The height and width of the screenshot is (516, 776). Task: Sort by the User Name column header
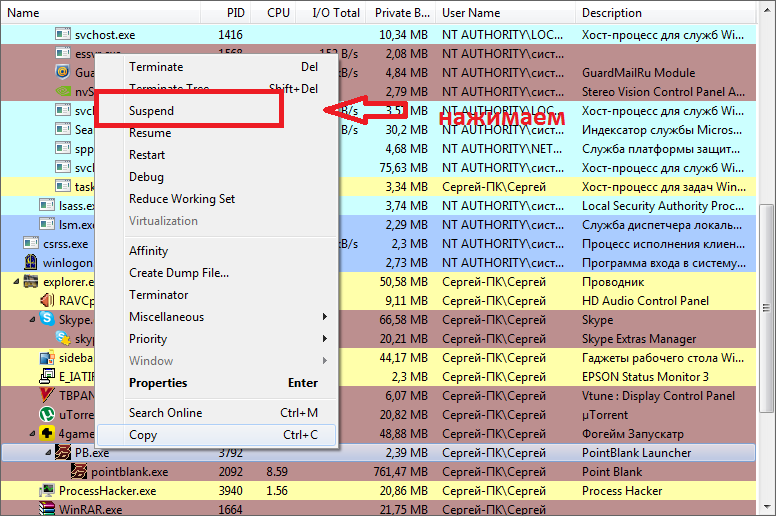coord(506,13)
